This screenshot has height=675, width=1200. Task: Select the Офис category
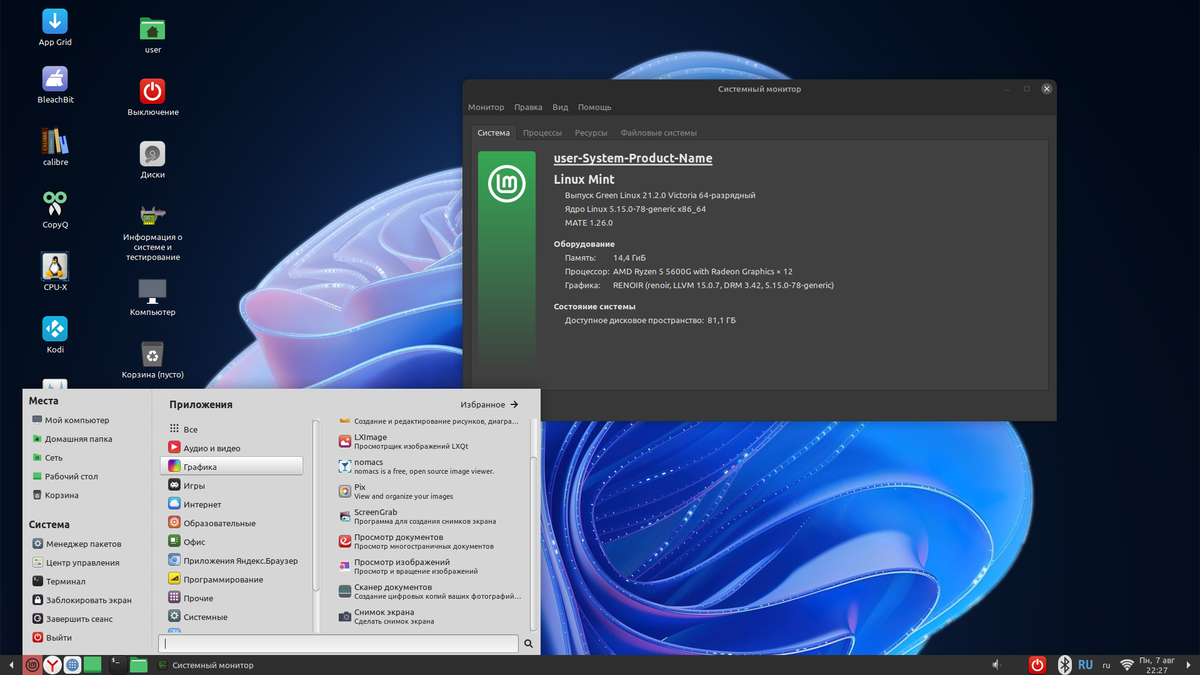[x=231, y=541]
